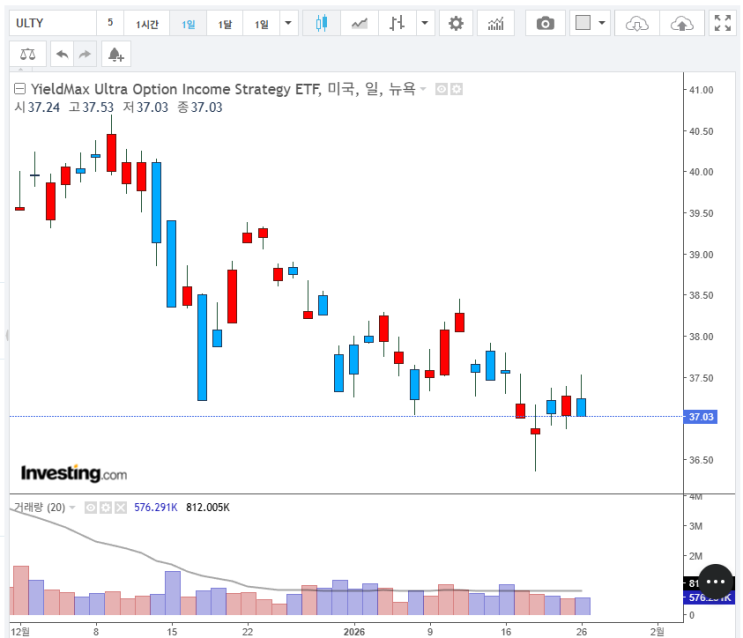Screen dimensions: 743x638
Task: Toggle fullscreen chart mode
Action: click(x=723, y=23)
